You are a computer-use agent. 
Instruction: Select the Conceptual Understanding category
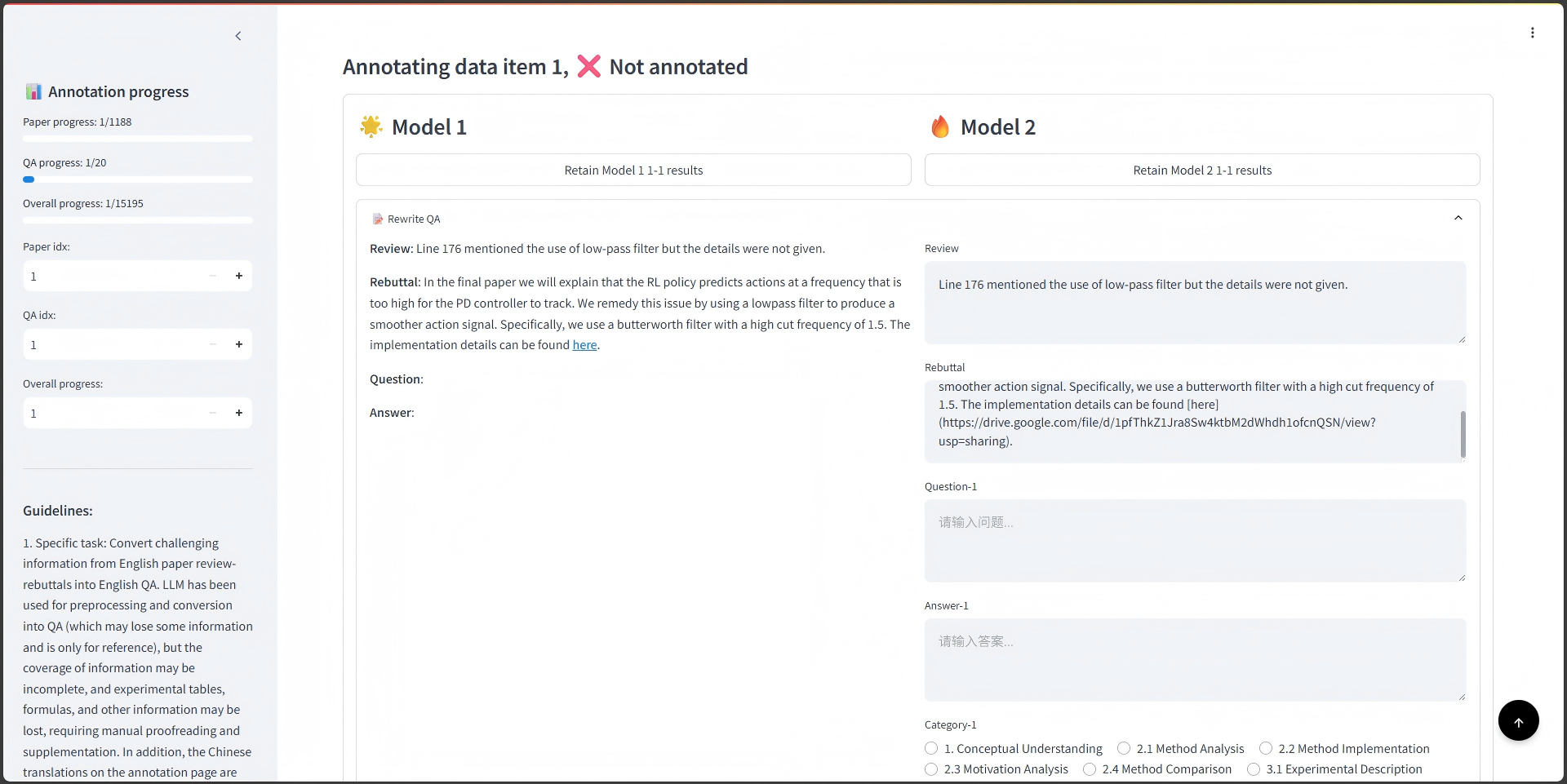931,748
